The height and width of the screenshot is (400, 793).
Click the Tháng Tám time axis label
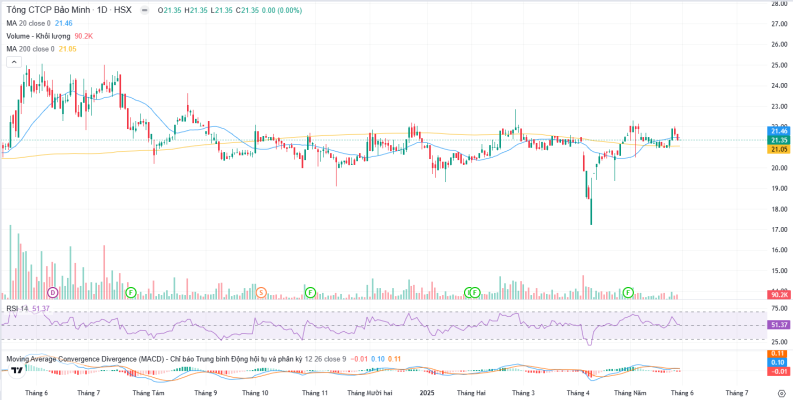click(x=148, y=392)
